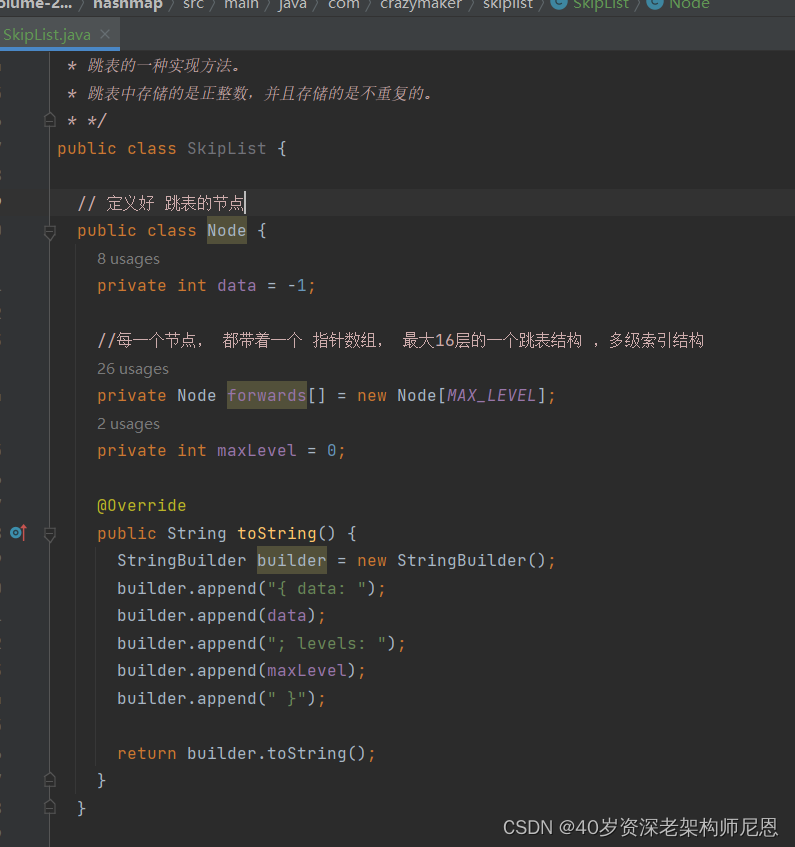Image resolution: width=795 pixels, height=847 pixels.
Task: Click the comment about 指针数组 and 16层
Action: [x=400, y=340]
